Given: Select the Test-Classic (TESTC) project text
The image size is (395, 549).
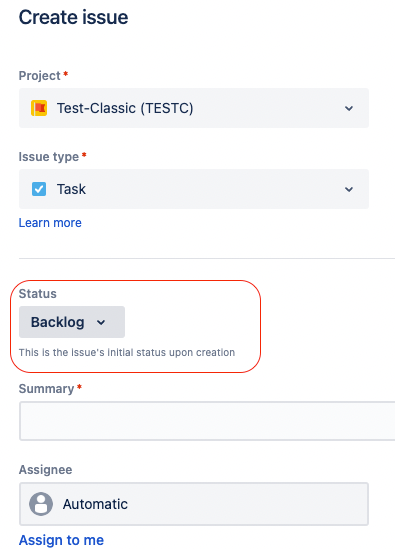Looking at the screenshot, I should (x=125, y=108).
